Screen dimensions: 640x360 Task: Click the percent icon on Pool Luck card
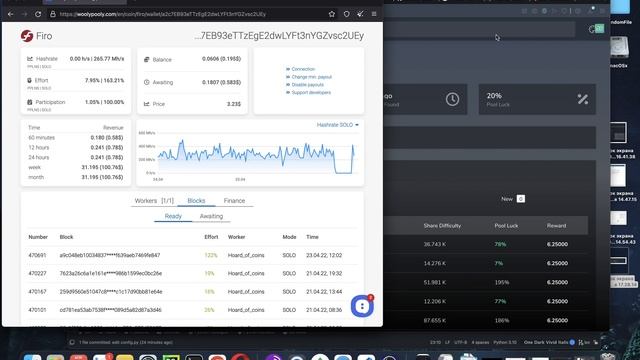[x=583, y=99]
